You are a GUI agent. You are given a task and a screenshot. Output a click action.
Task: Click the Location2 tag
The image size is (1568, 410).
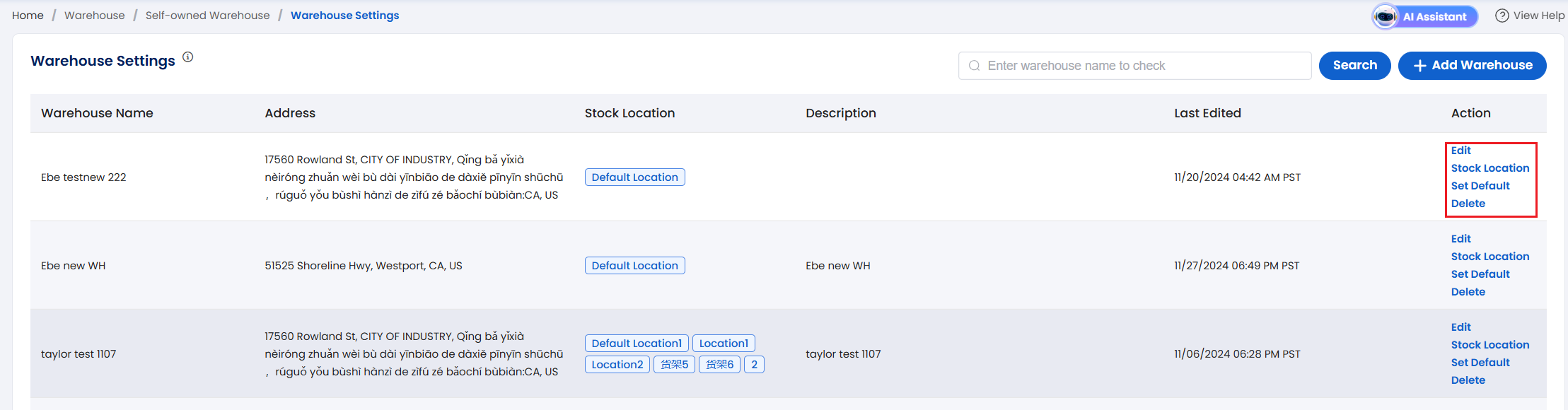pos(617,365)
